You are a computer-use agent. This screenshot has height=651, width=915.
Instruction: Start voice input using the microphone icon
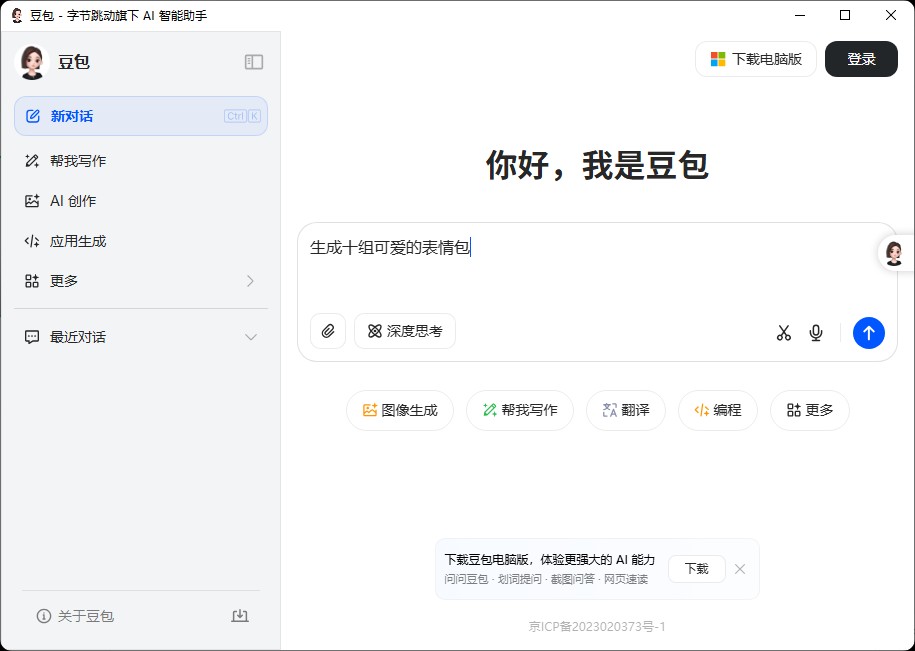(x=815, y=332)
